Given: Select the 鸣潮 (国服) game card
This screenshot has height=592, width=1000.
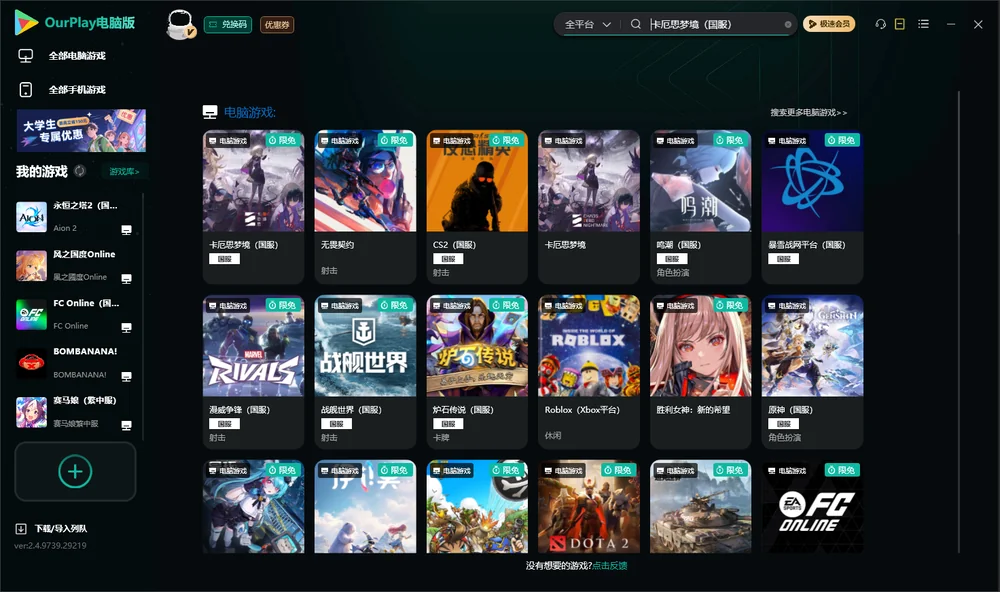Looking at the screenshot, I should pyautogui.click(x=701, y=207).
